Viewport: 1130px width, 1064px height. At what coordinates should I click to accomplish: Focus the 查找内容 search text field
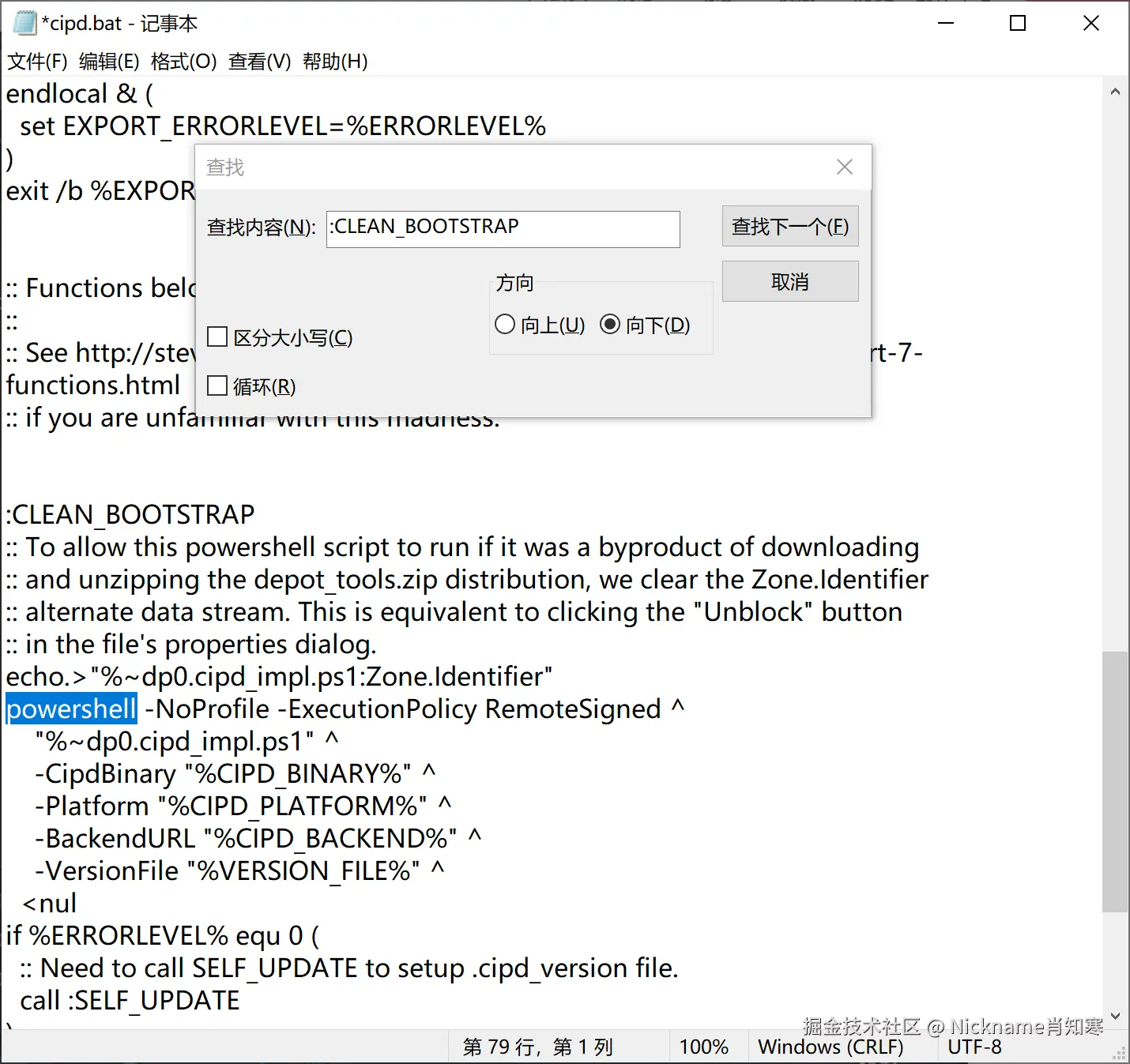(x=503, y=229)
